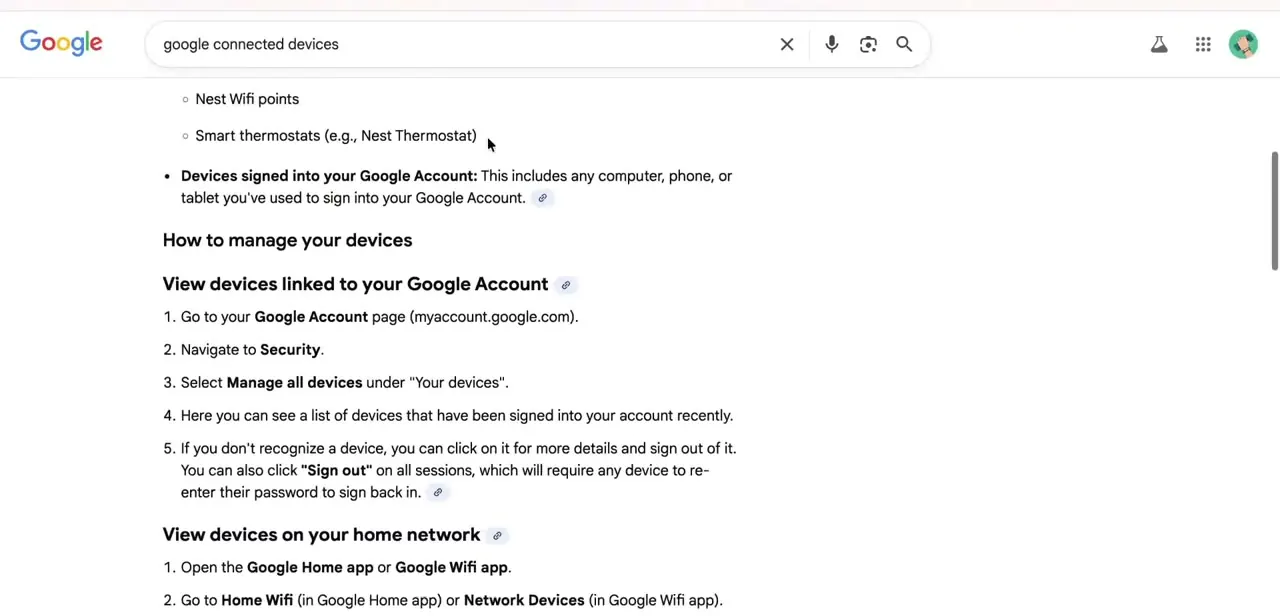
Task: Select the "Nest Wifi points" list item
Action: 247,99
